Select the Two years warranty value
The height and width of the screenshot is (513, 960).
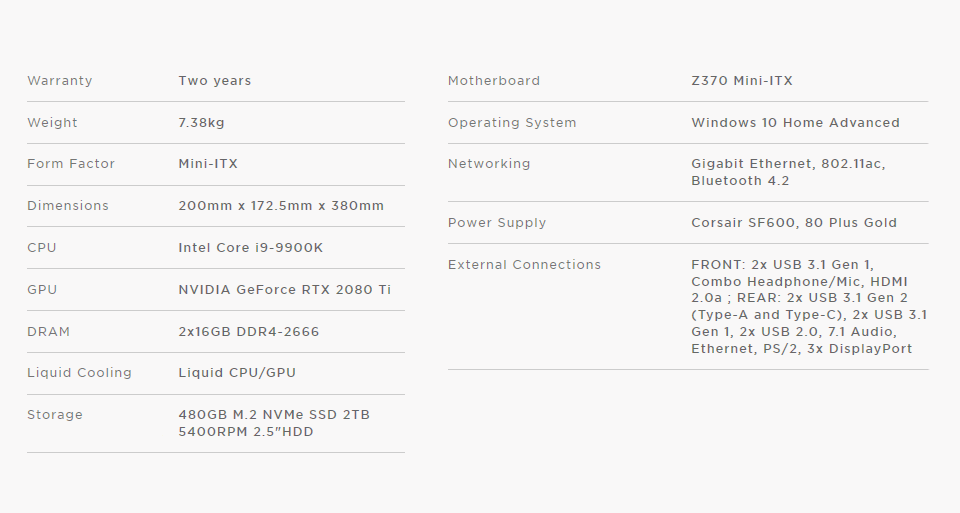point(214,81)
